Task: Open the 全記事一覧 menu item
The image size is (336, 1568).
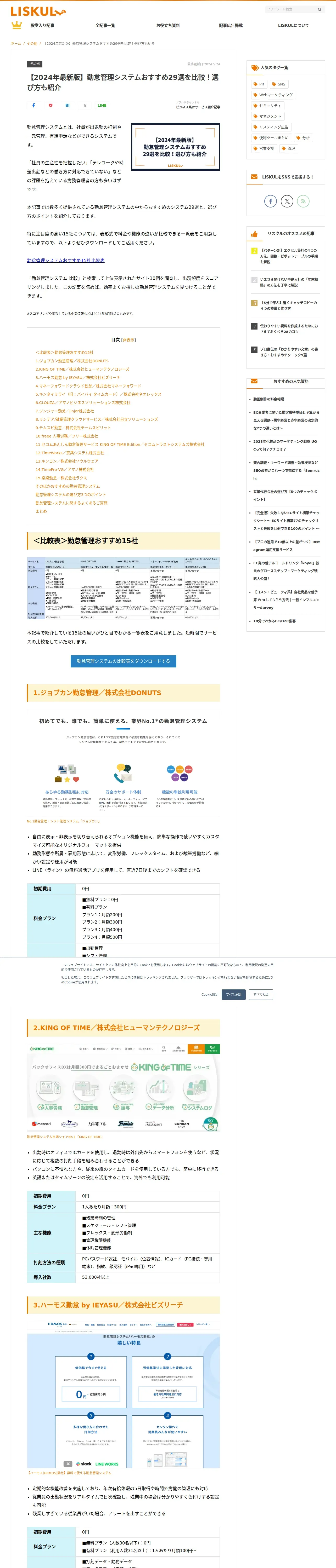Action: pos(105,26)
